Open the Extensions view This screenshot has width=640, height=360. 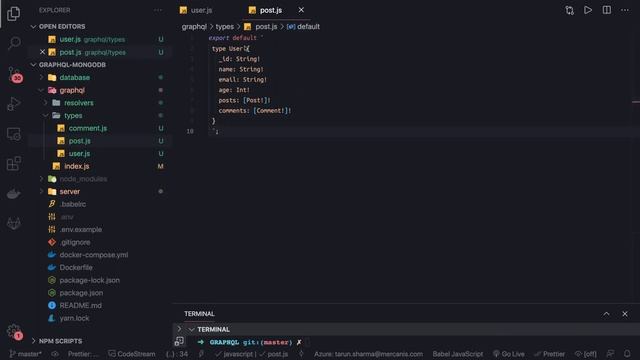point(14,164)
